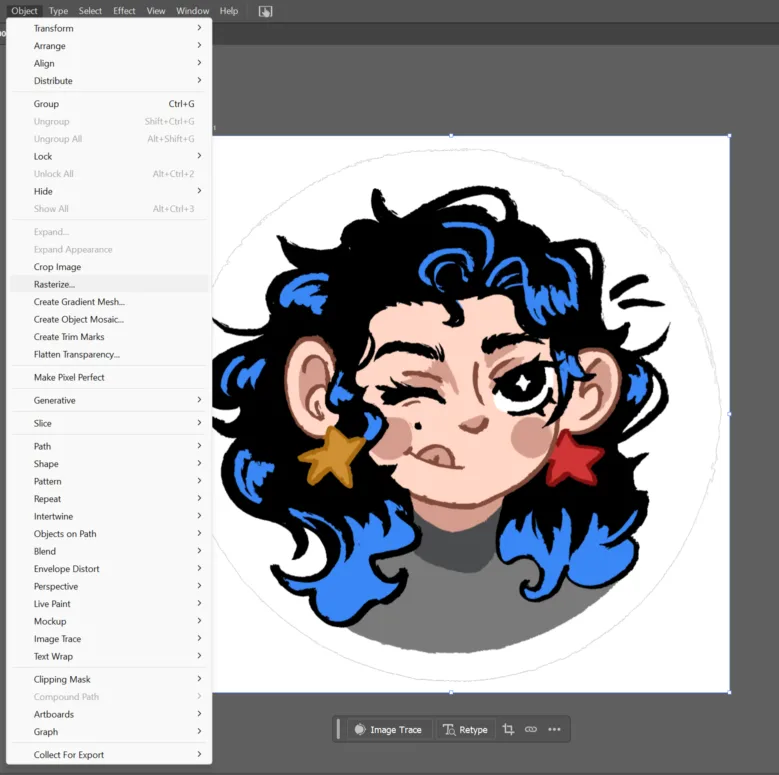The image size is (779, 775).
Task: Click the bottom-center selection handle of the image
Action: [x=451, y=692]
